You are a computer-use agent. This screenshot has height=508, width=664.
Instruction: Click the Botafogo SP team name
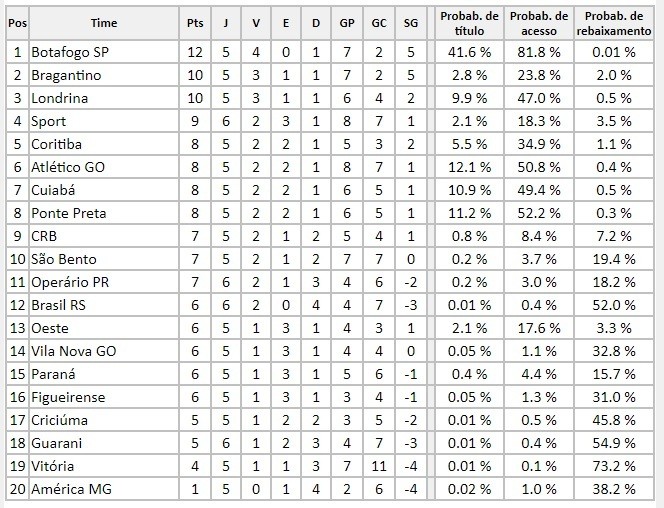point(70,52)
